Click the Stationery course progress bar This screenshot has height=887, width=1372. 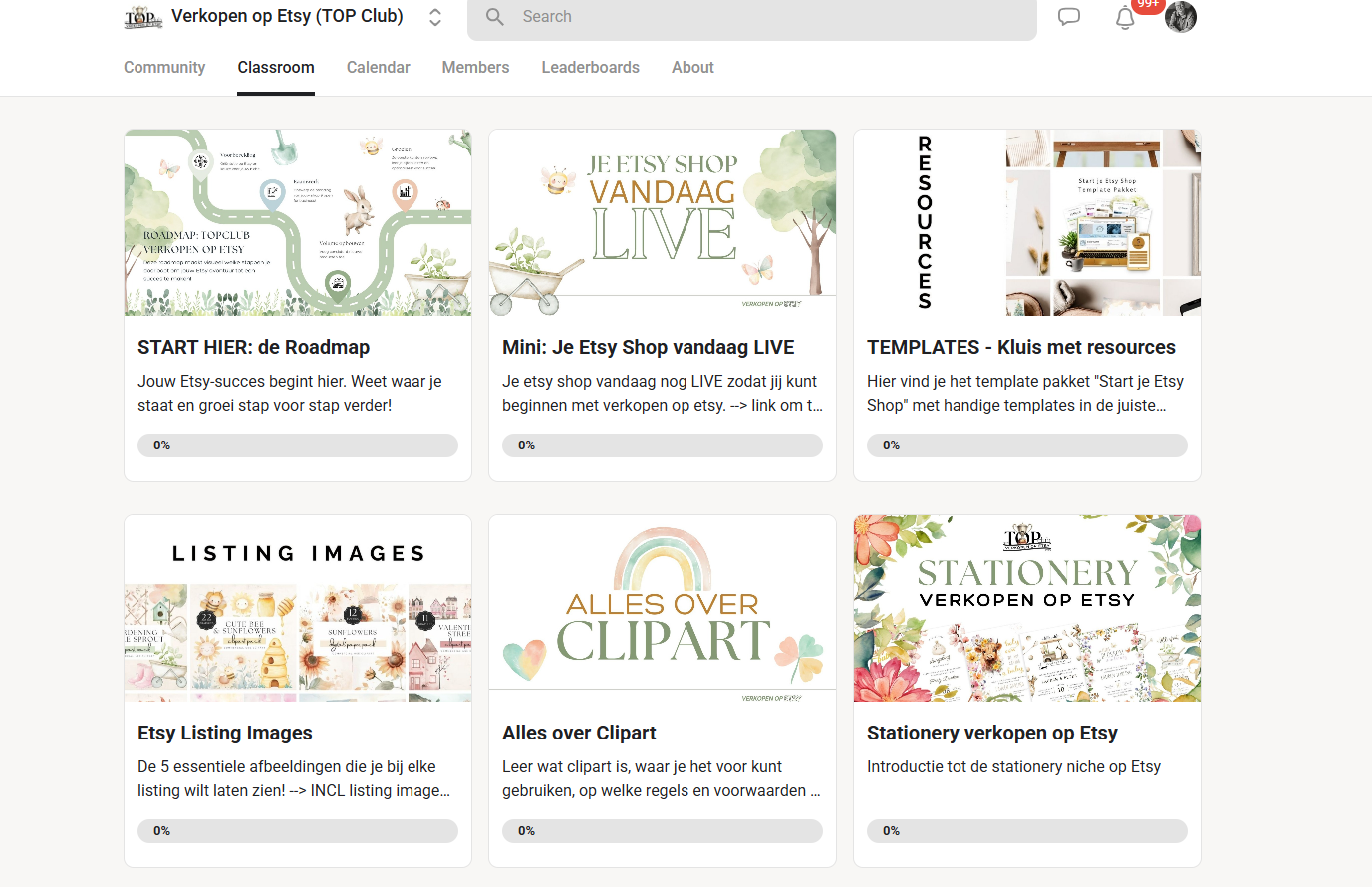tap(1027, 831)
